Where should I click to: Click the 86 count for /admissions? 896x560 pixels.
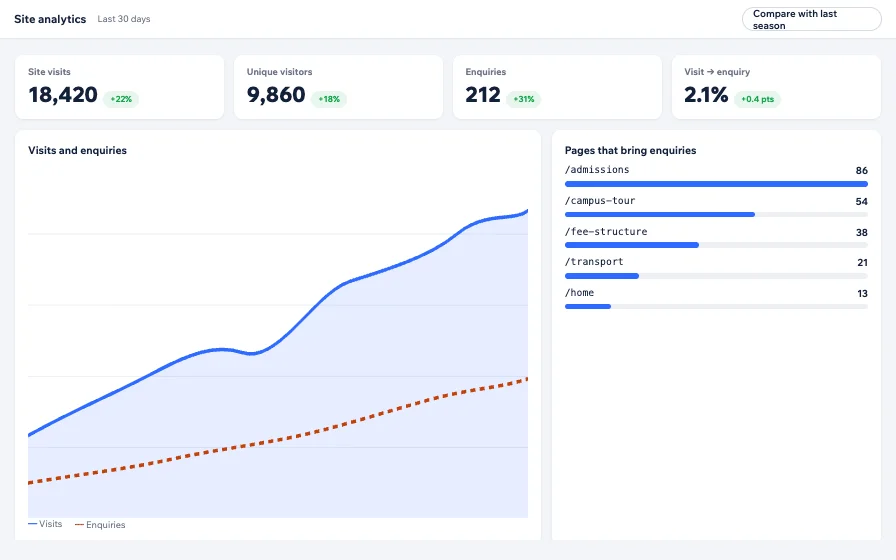pos(861,170)
